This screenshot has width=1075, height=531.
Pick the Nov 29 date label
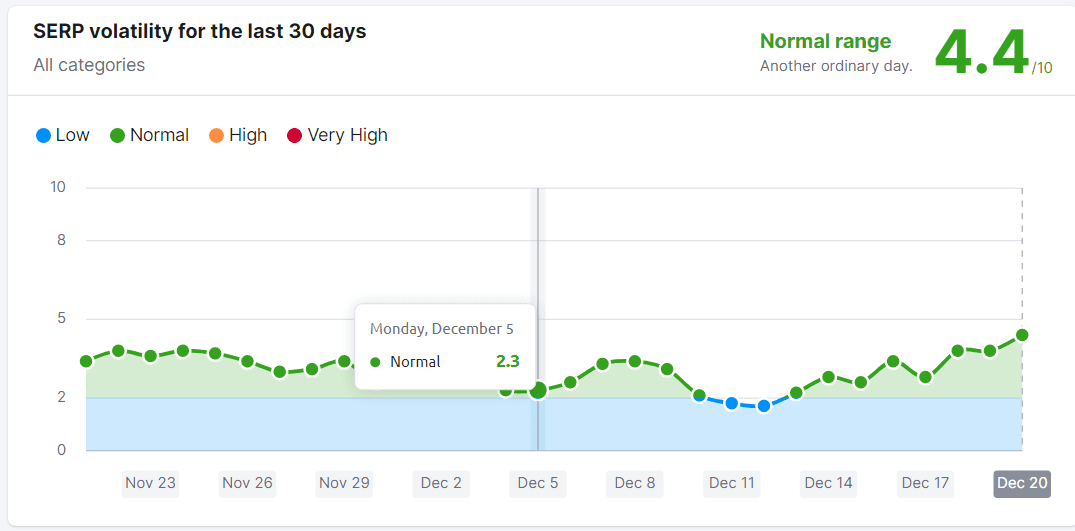[344, 483]
